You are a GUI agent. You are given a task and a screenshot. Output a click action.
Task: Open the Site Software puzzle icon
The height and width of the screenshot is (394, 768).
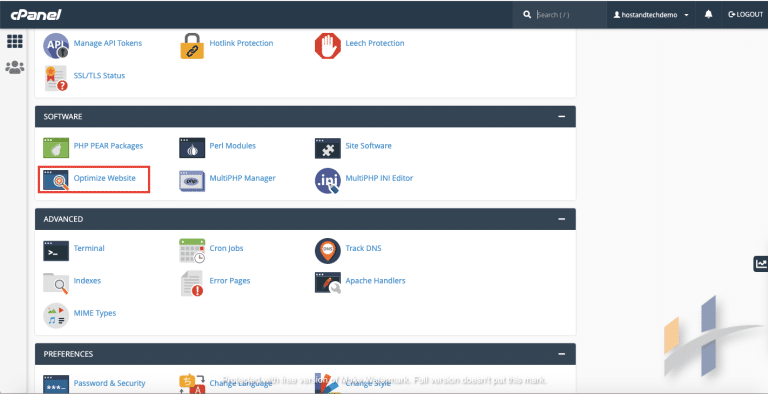(328, 148)
